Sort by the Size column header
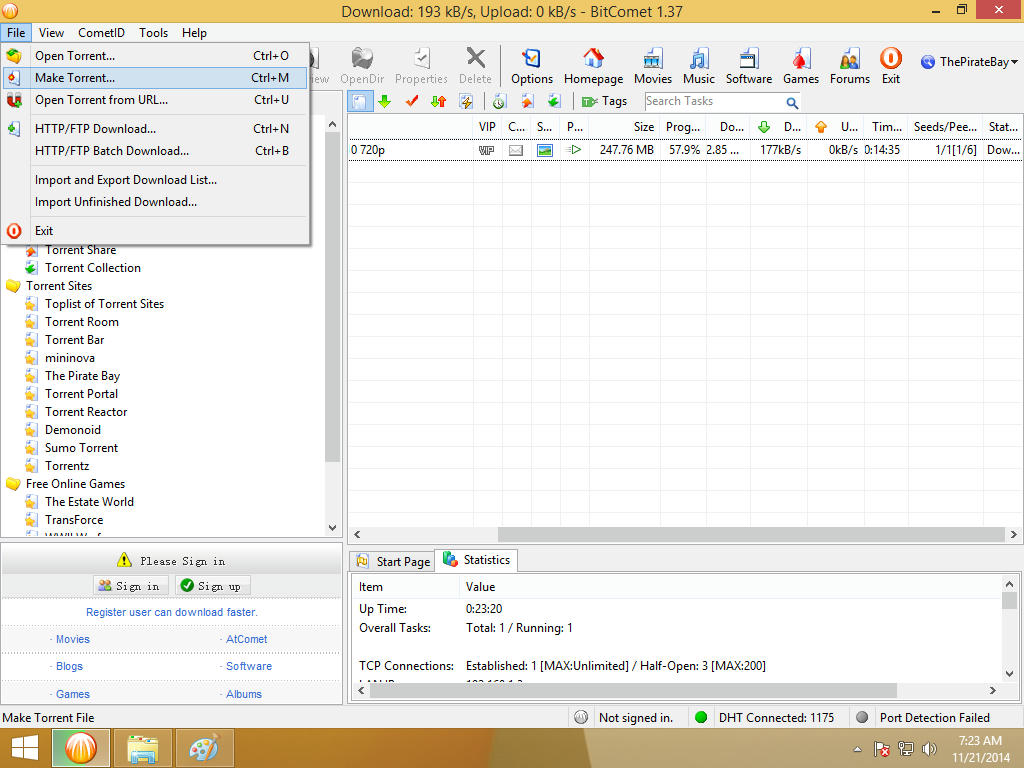 tap(624, 127)
